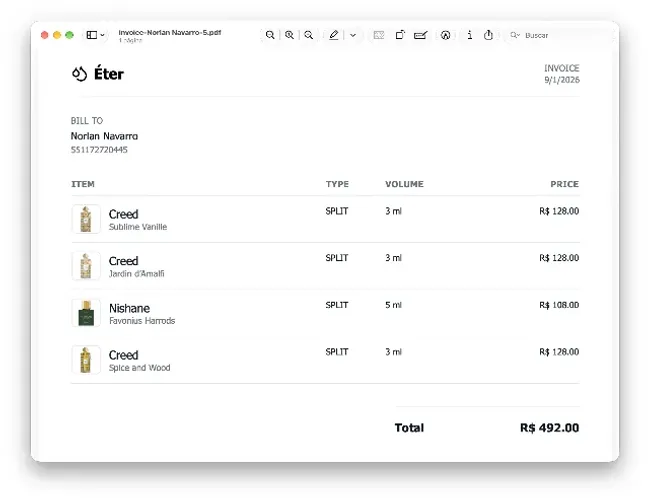Image resolution: width=649 pixels, height=500 pixels.
Task: Minimize window with yellow button
Action: 57,35
